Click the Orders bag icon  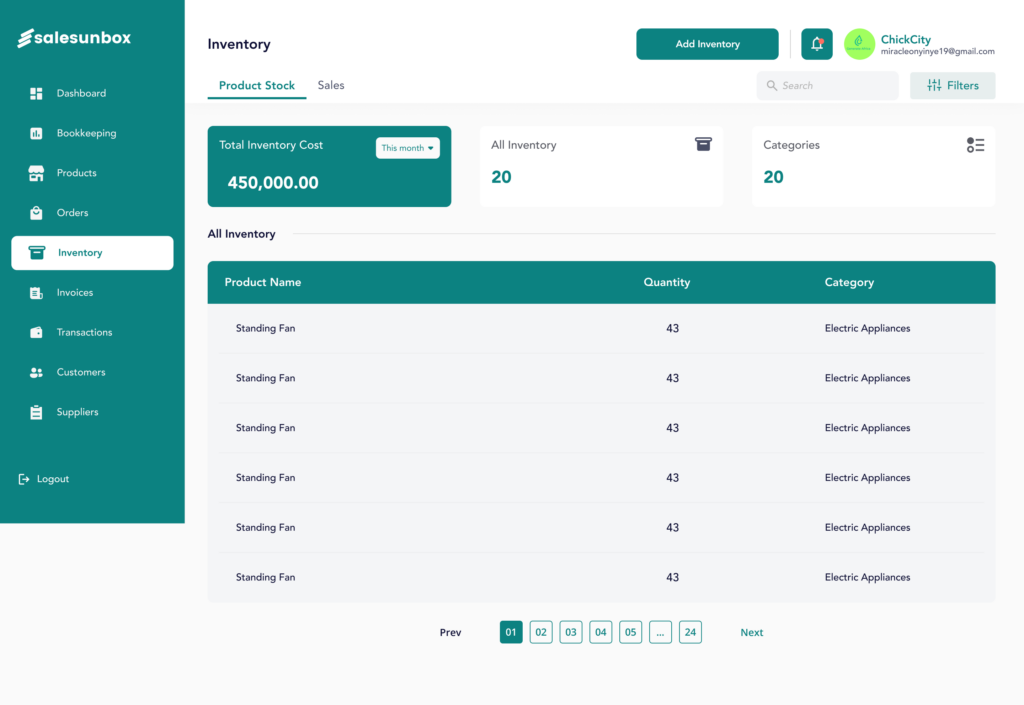coord(36,213)
